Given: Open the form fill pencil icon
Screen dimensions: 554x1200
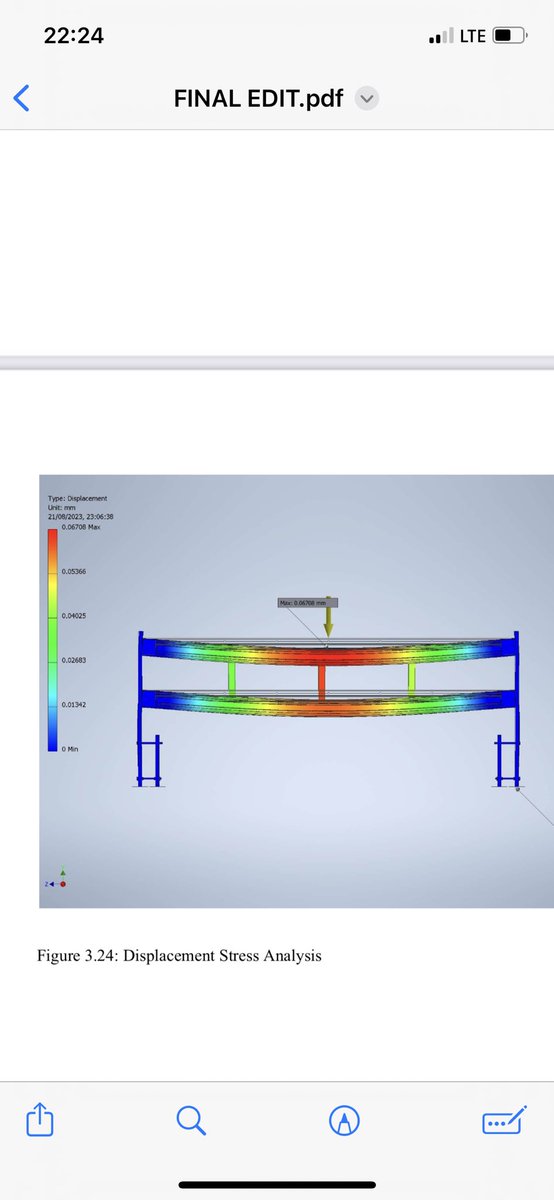Looking at the screenshot, I should pyautogui.click(x=503, y=1120).
